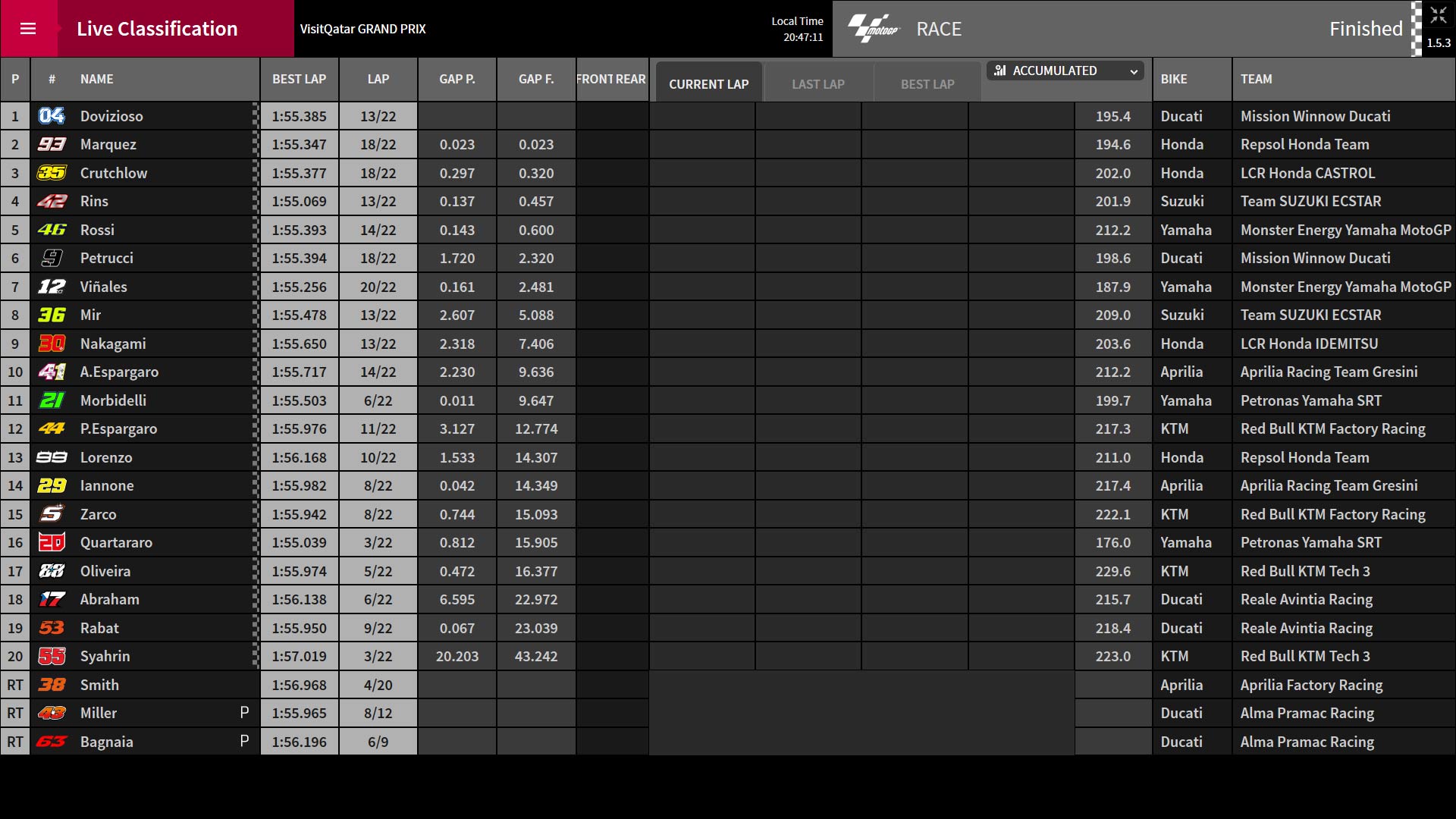Click Morbidelli's number 21 badge
Screen dimensions: 1456x819
pyautogui.click(x=52, y=400)
